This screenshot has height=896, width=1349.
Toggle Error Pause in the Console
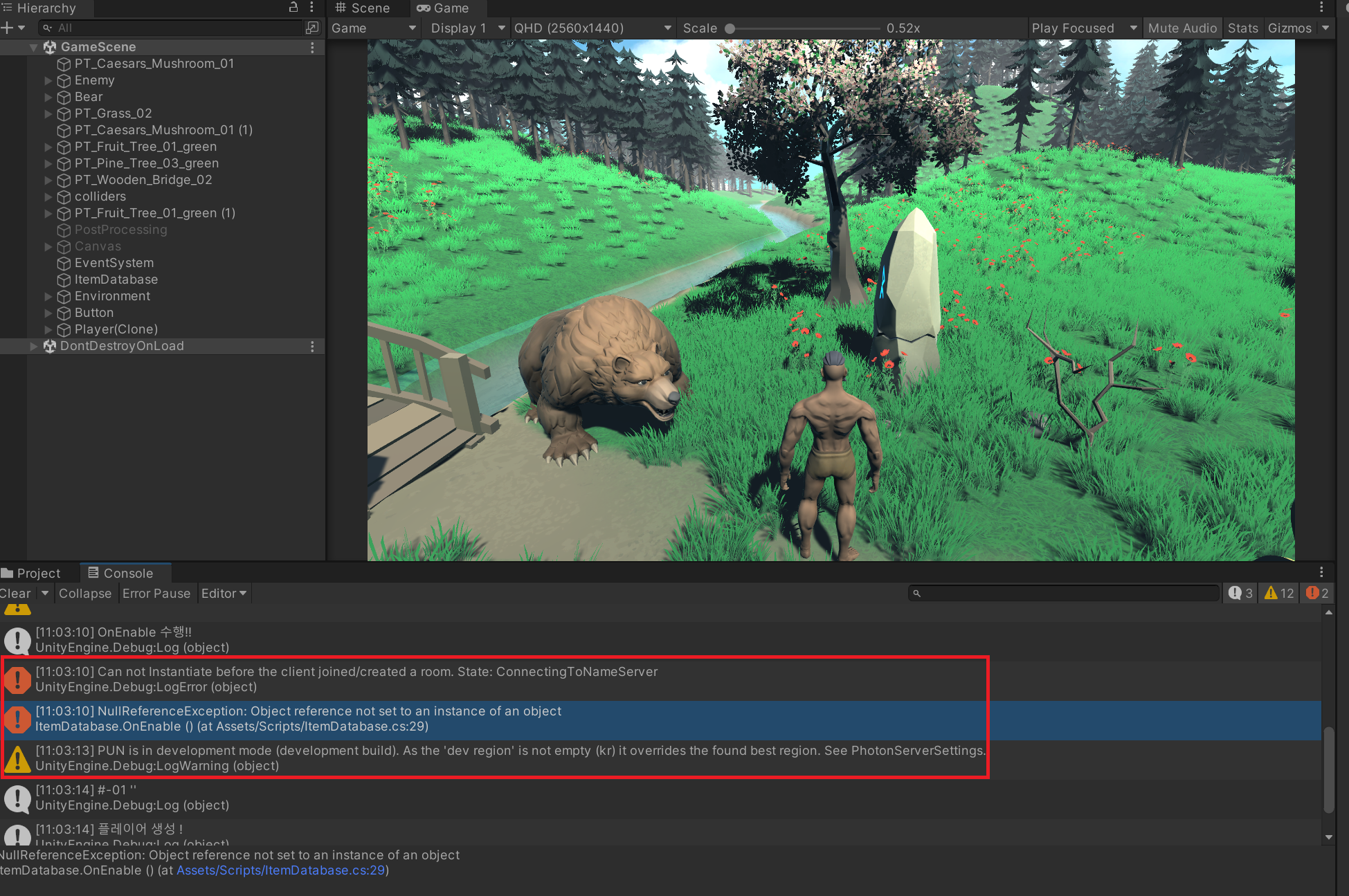(x=156, y=594)
